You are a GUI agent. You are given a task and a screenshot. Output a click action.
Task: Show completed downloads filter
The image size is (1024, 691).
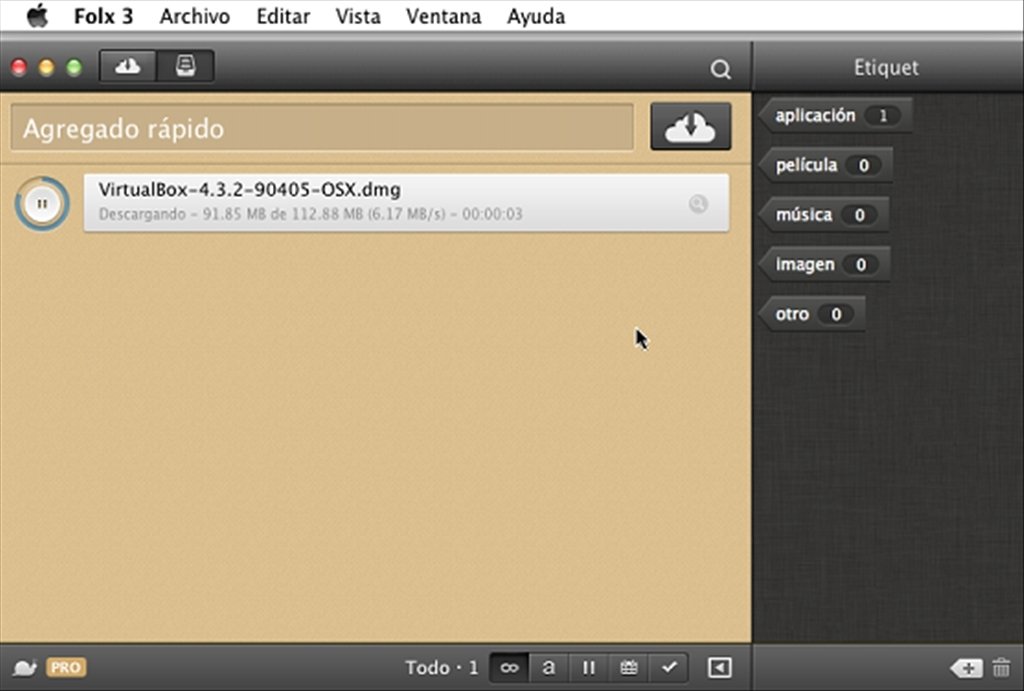pos(669,667)
